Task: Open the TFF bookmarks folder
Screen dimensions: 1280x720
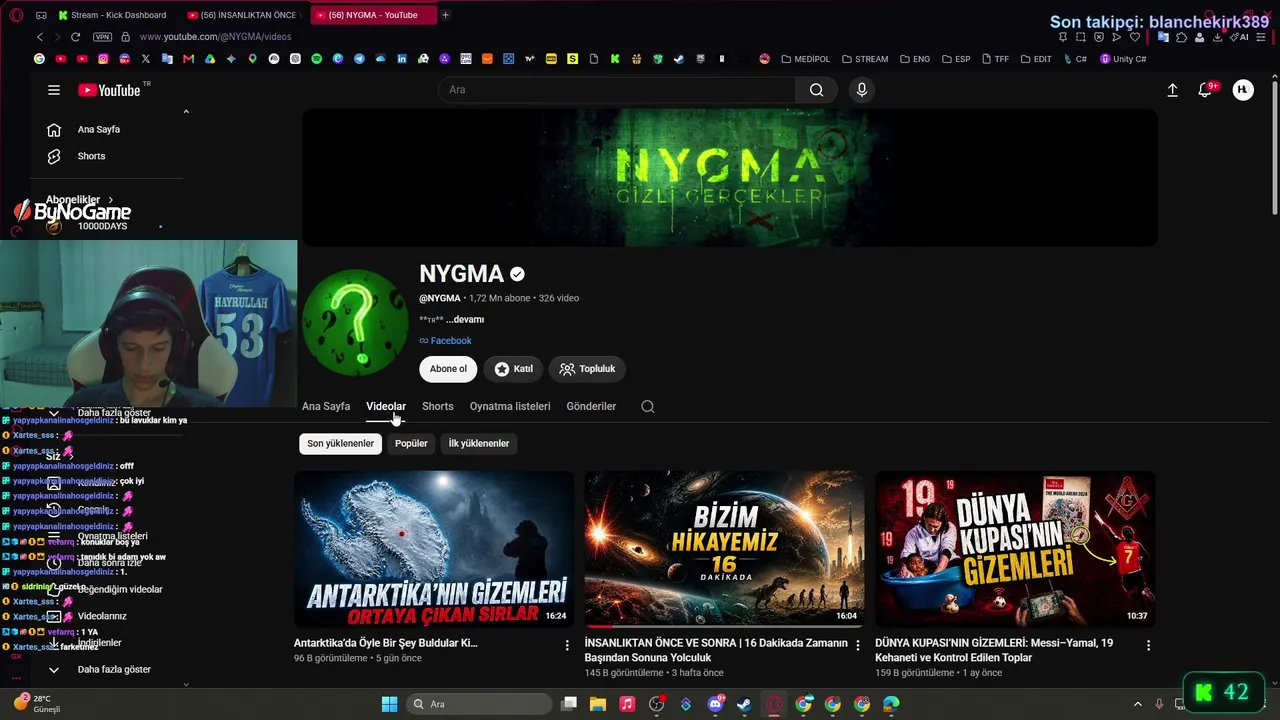Action: point(995,59)
